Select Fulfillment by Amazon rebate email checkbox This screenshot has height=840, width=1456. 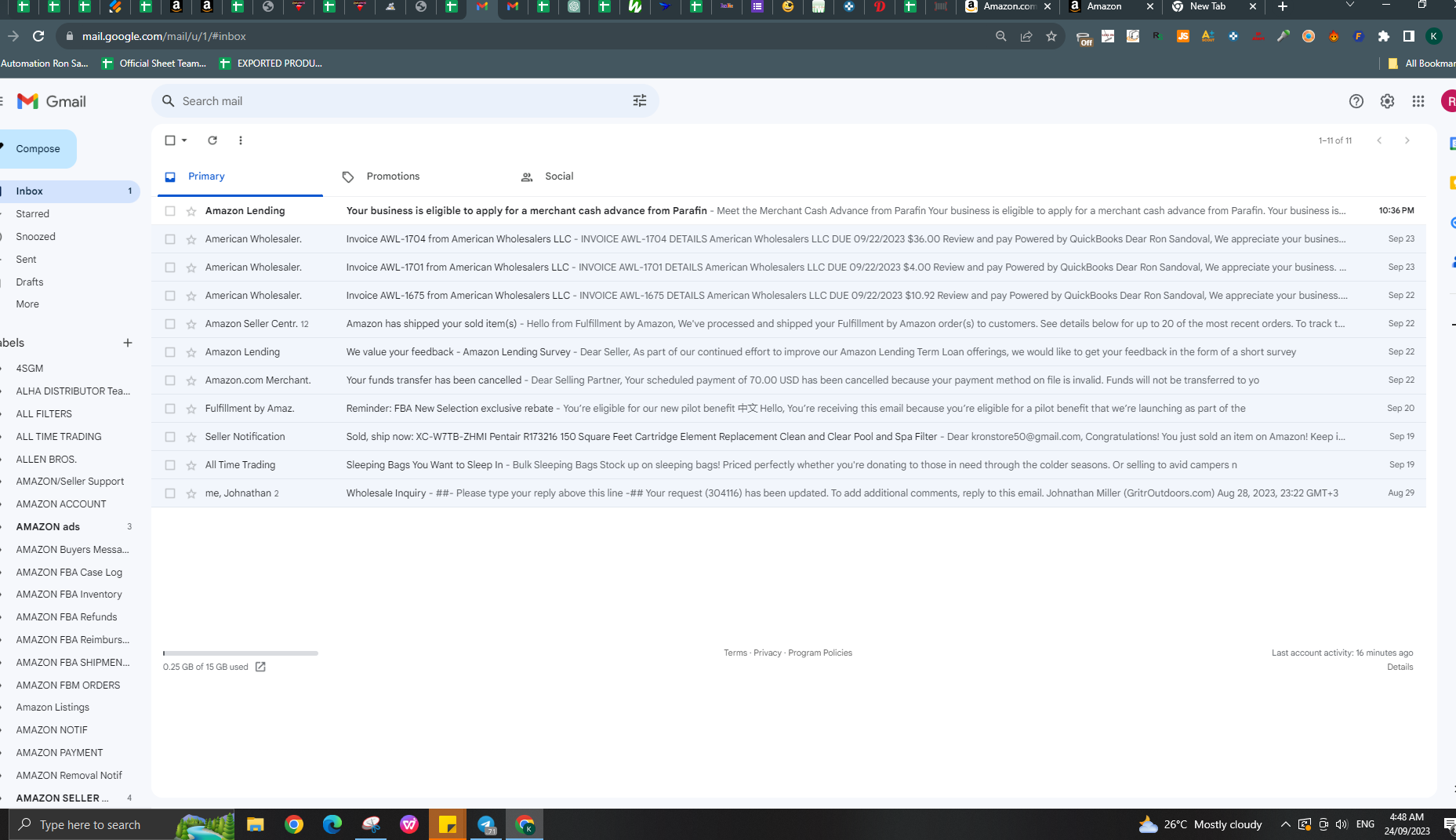pyautogui.click(x=170, y=409)
